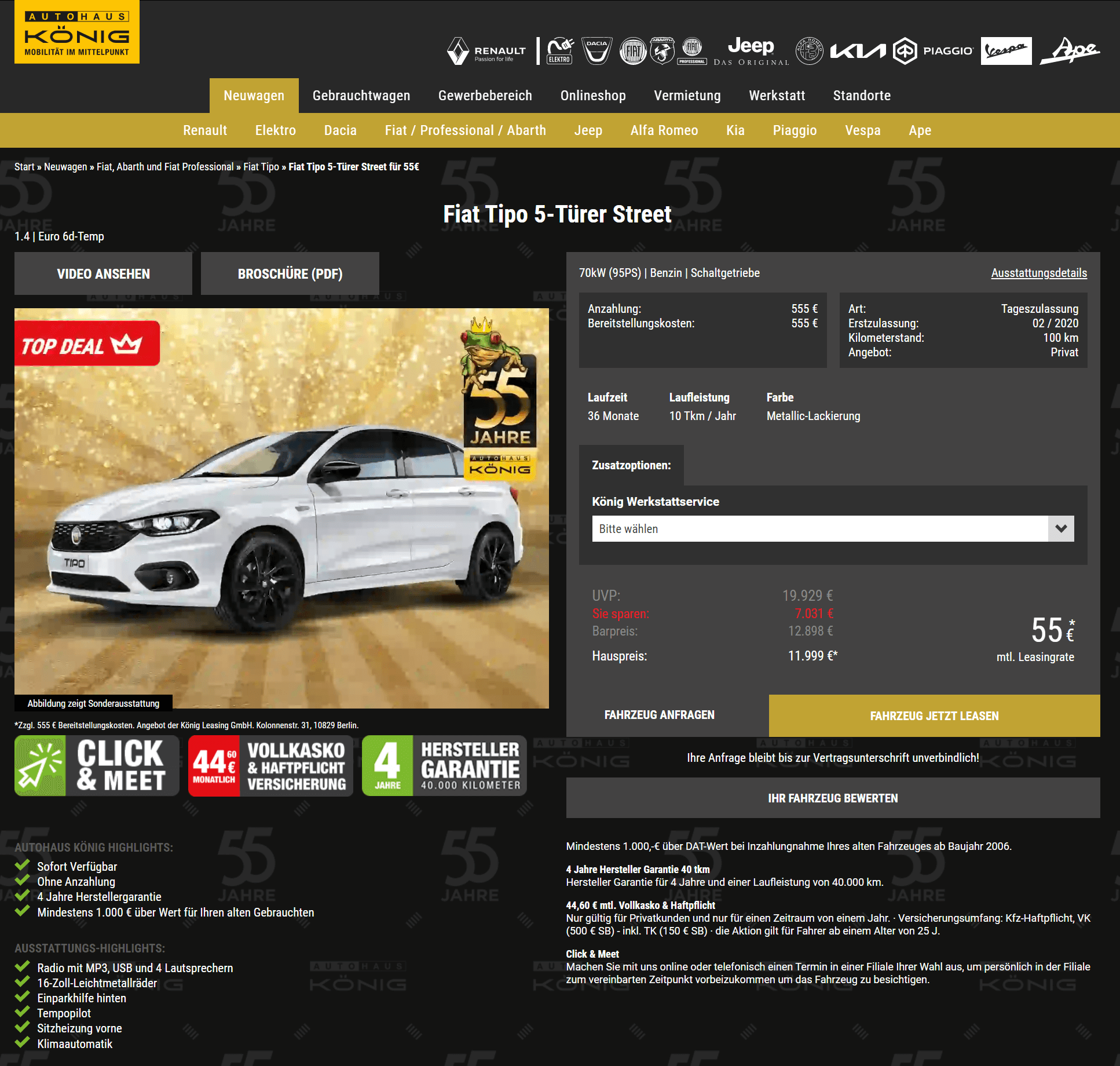
Task: Click the Laufleistung 10 Tkm / Jahr value
Action: tap(702, 416)
